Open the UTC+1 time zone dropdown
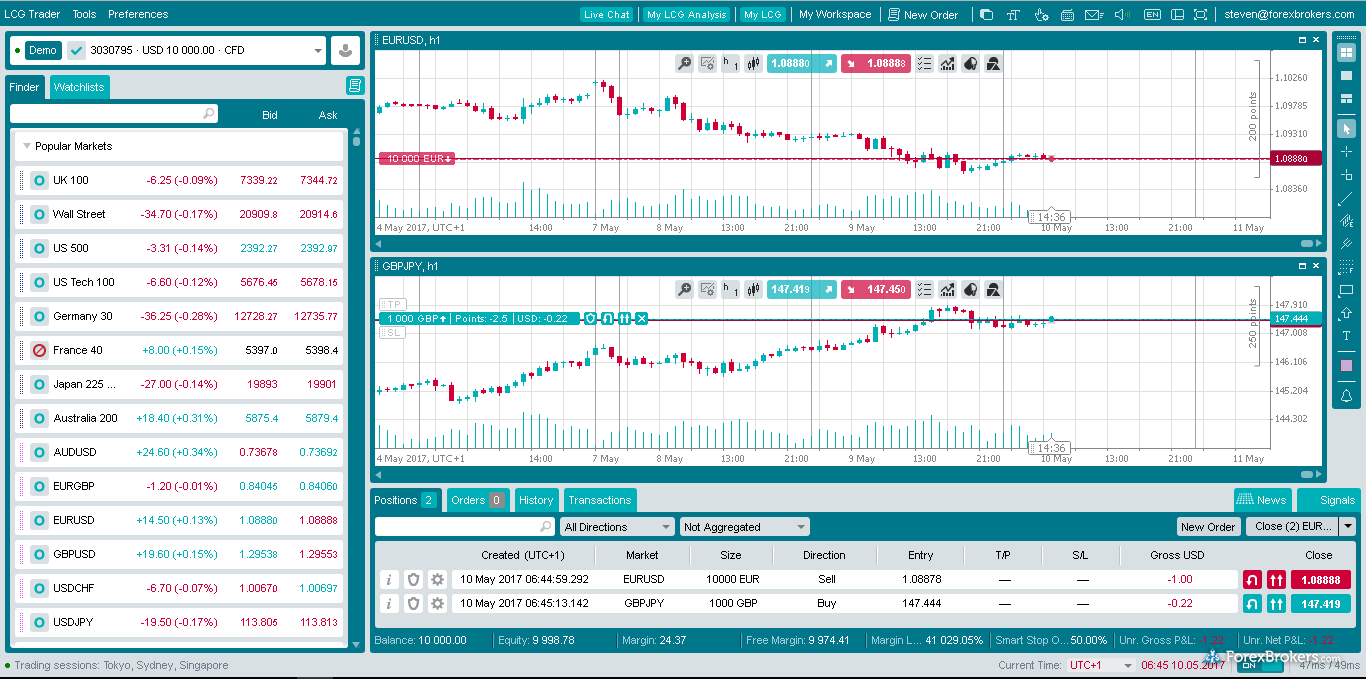 tap(1101, 665)
